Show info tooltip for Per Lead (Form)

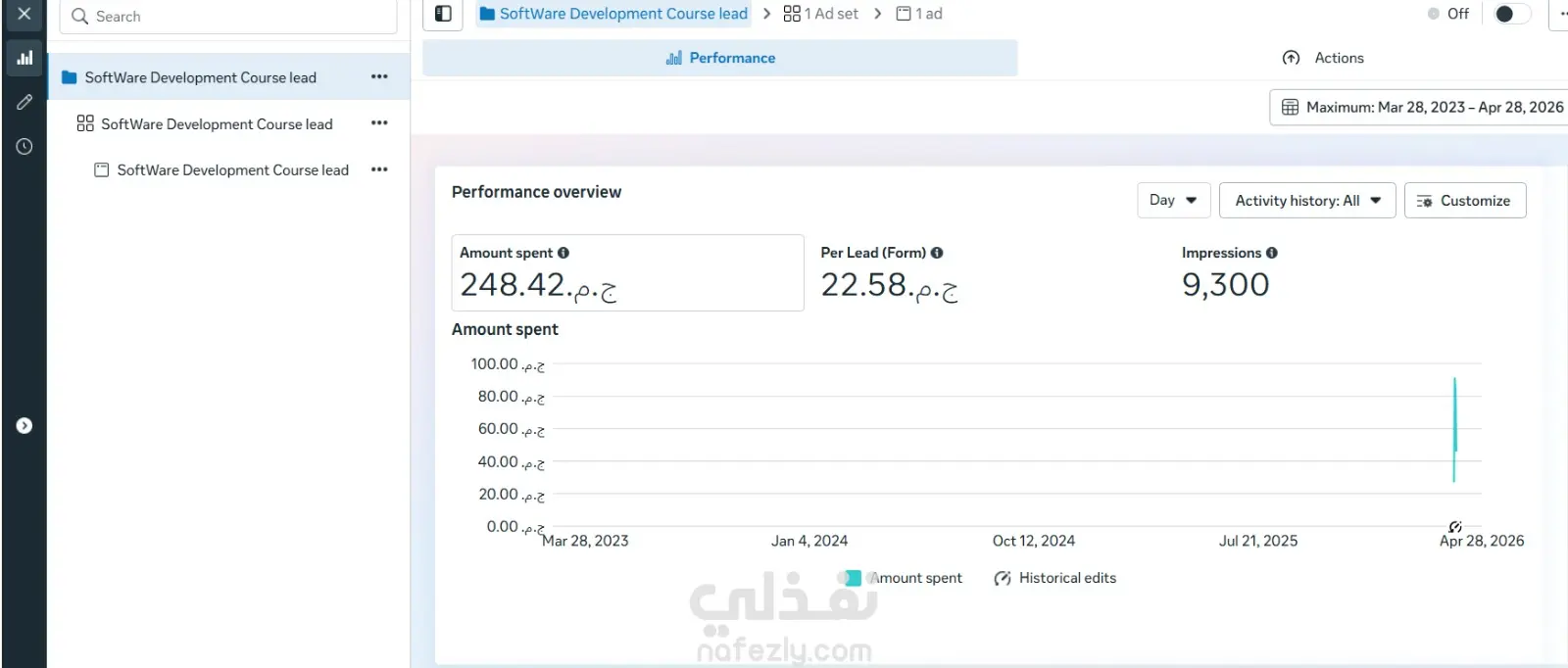click(x=937, y=253)
